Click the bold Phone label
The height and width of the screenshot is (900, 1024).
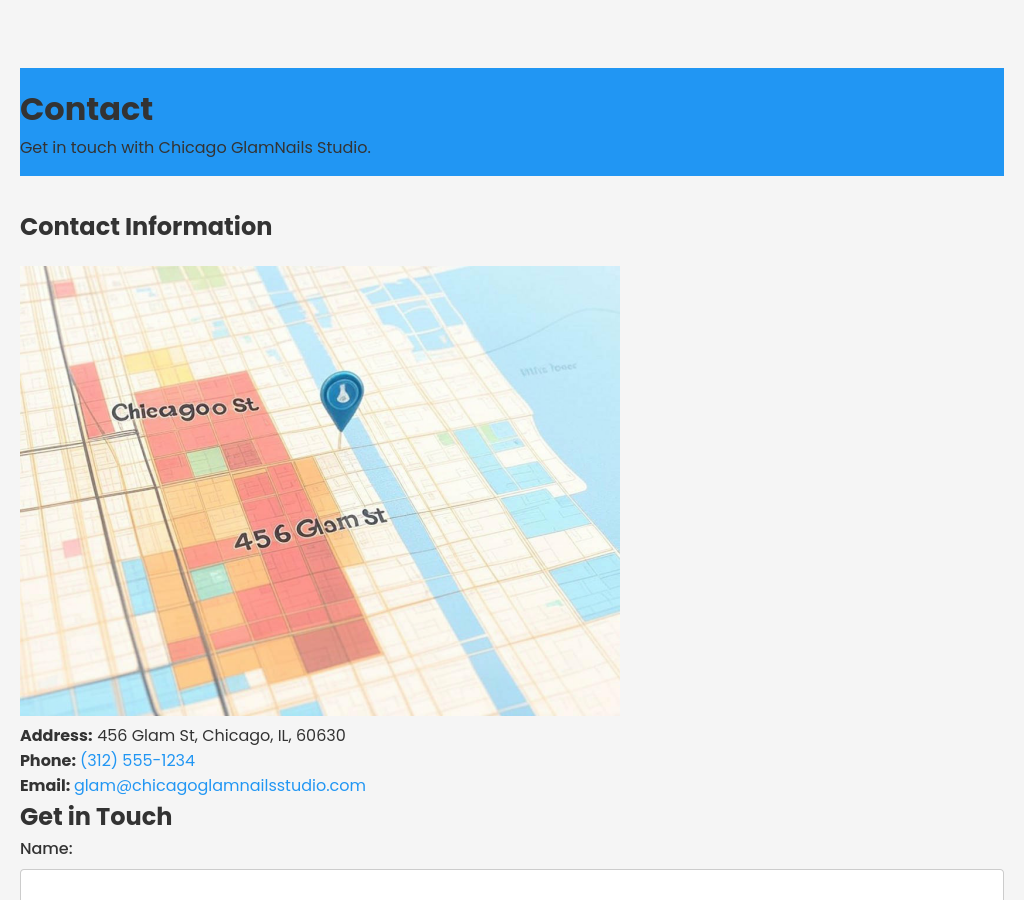tap(48, 761)
